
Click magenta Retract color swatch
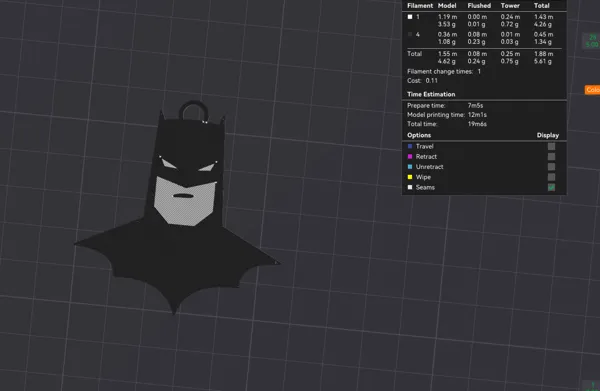pyautogui.click(x=410, y=156)
